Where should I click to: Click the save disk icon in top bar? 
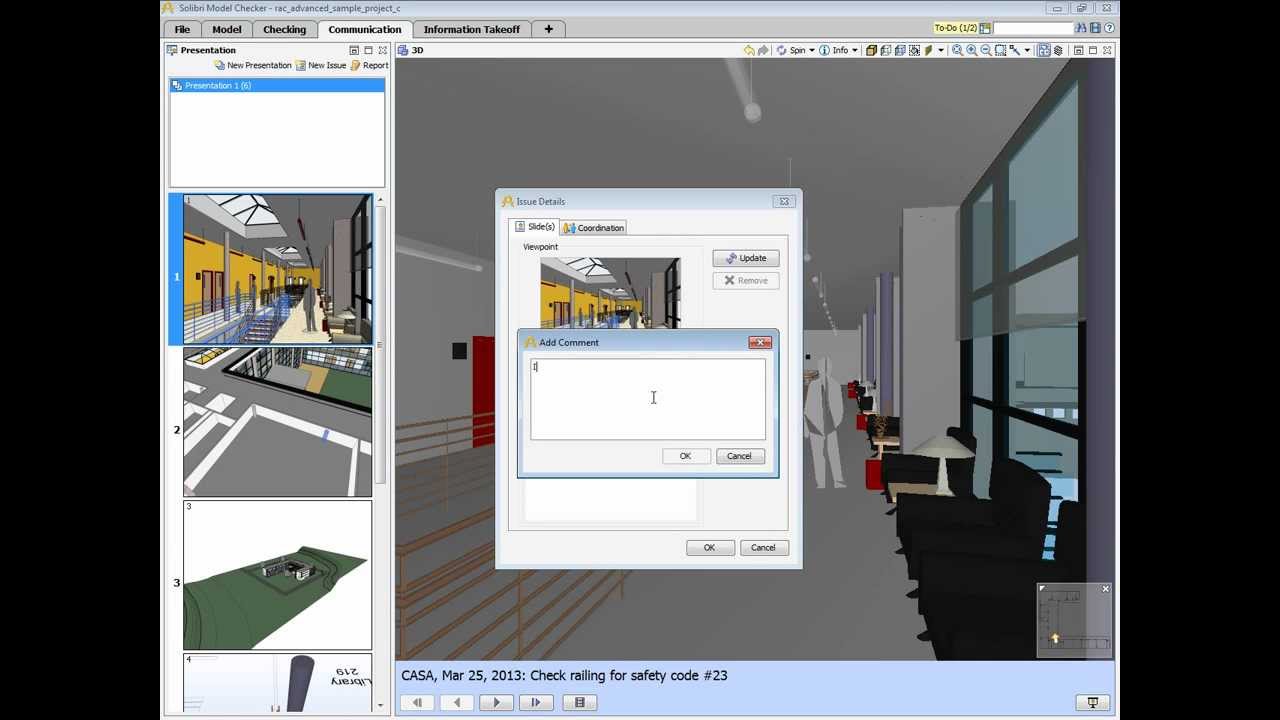[x=1095, y=28]
